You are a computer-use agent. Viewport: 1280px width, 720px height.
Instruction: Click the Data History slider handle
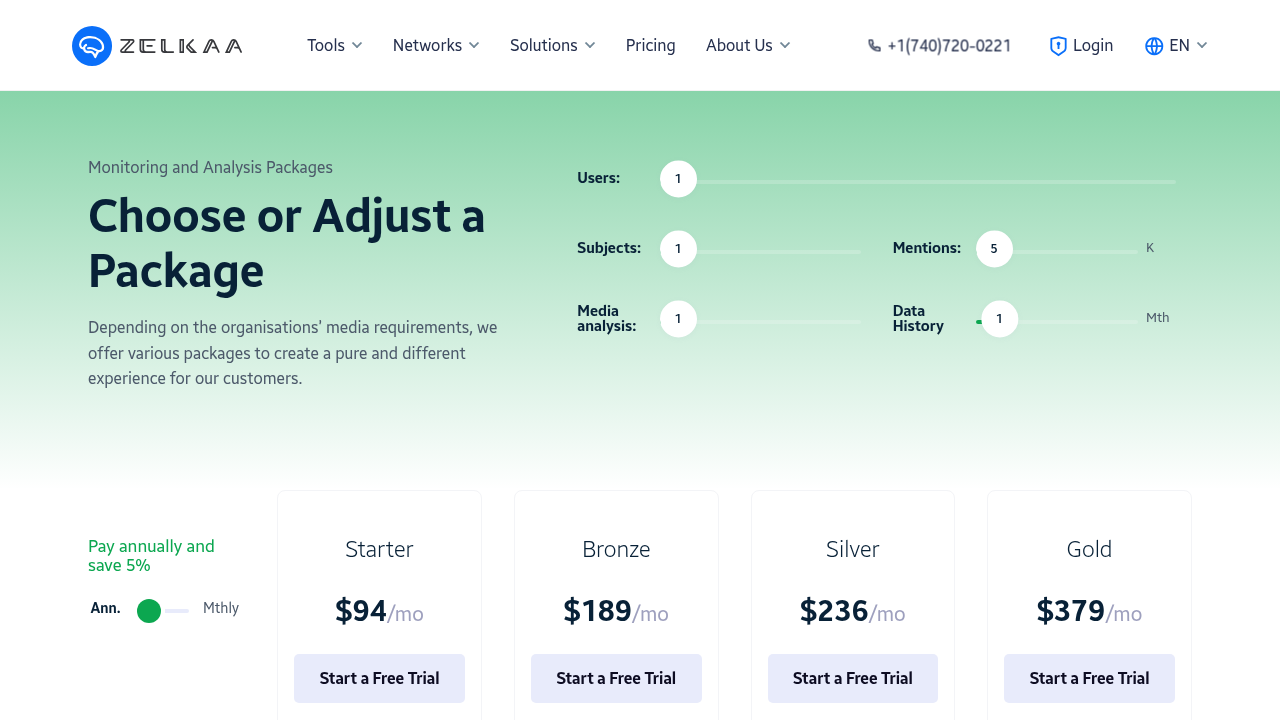coord(999,319)
